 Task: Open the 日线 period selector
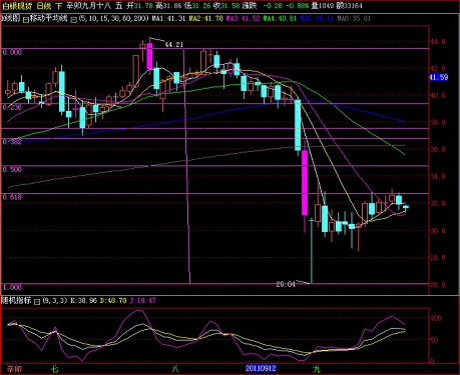tap(44, 6)
